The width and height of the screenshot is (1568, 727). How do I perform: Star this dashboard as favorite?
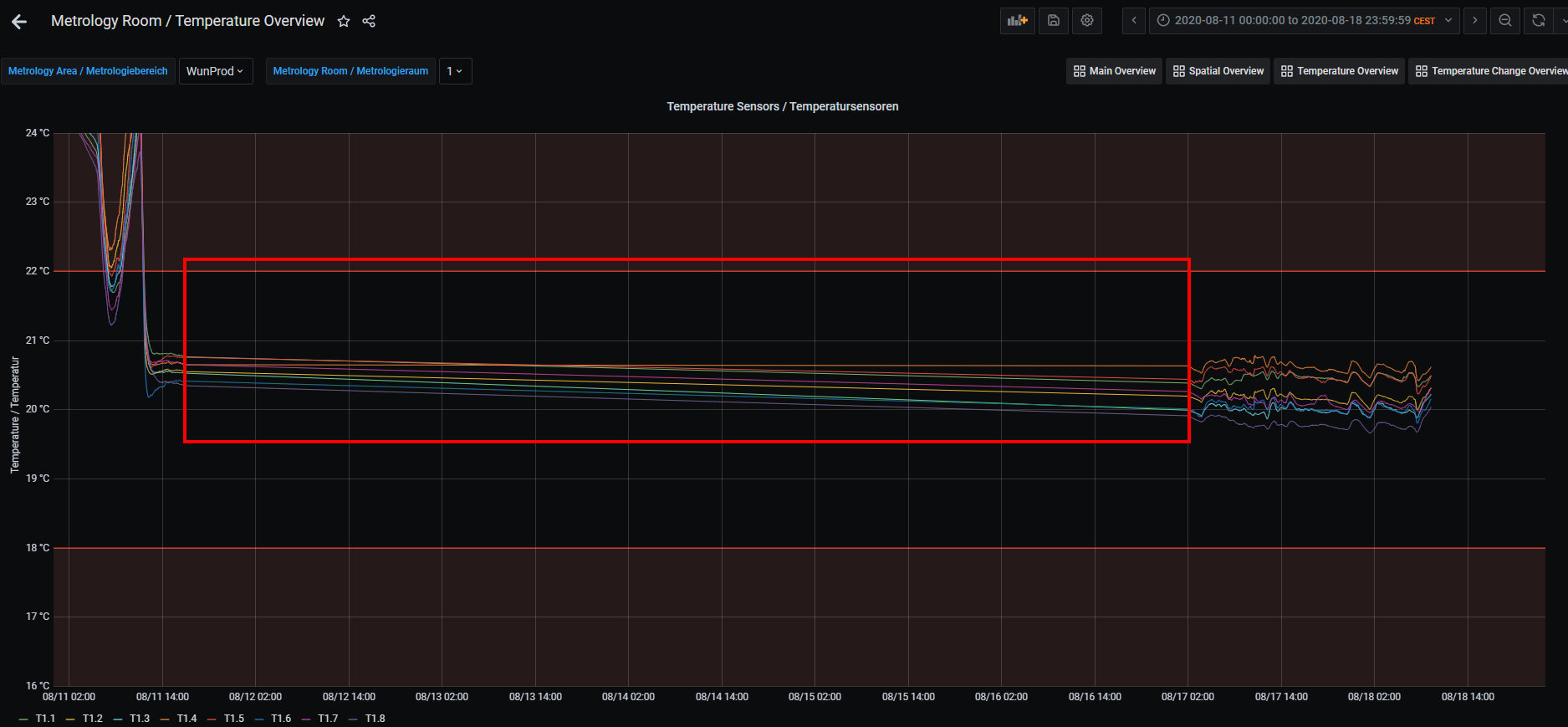[344, 21]
